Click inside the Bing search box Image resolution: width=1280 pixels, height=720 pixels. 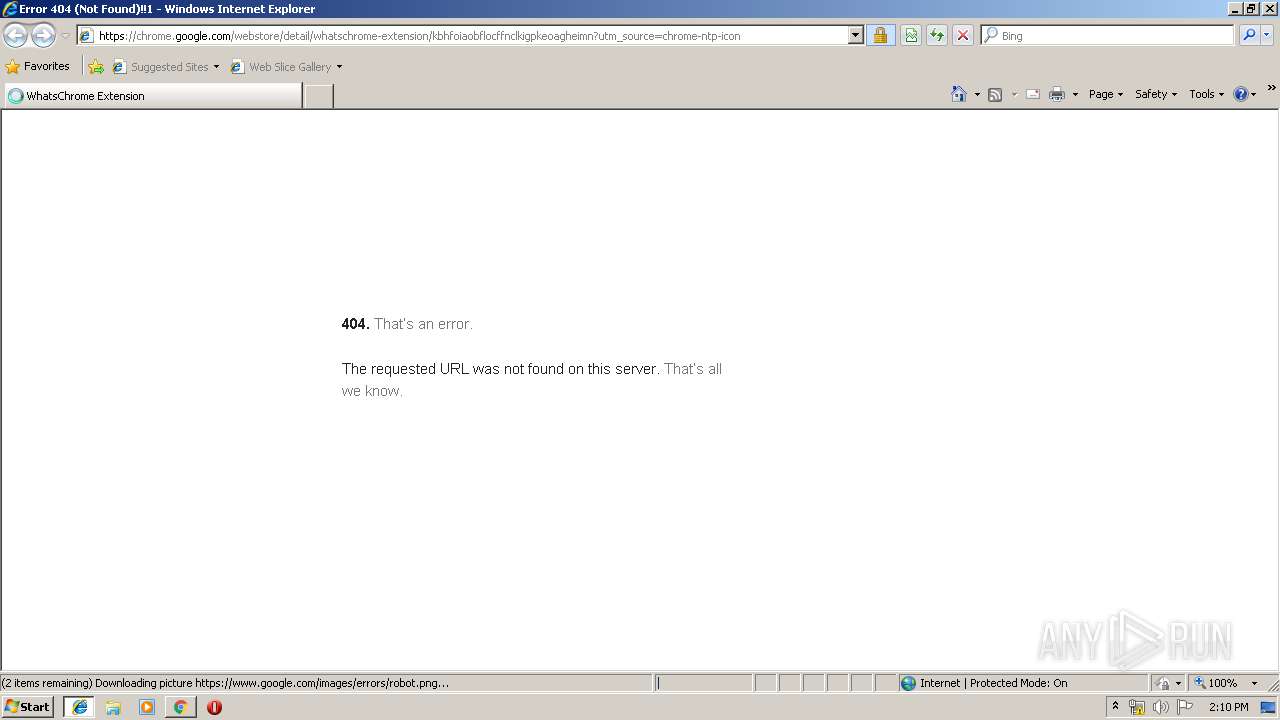pos(1115,36)
